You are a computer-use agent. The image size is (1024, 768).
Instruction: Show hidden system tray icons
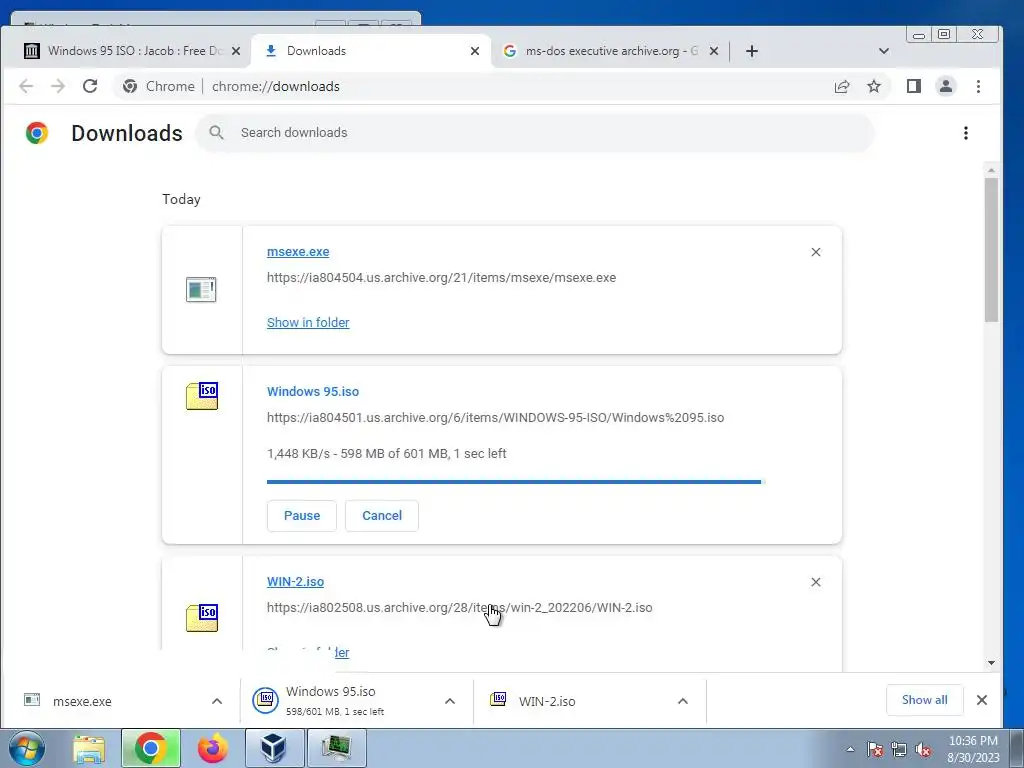pos(850,750)
